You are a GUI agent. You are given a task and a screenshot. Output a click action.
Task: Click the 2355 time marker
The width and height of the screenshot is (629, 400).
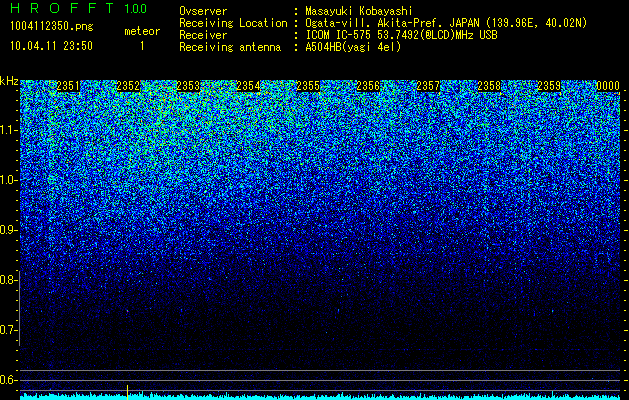click(x=308, y=86)
